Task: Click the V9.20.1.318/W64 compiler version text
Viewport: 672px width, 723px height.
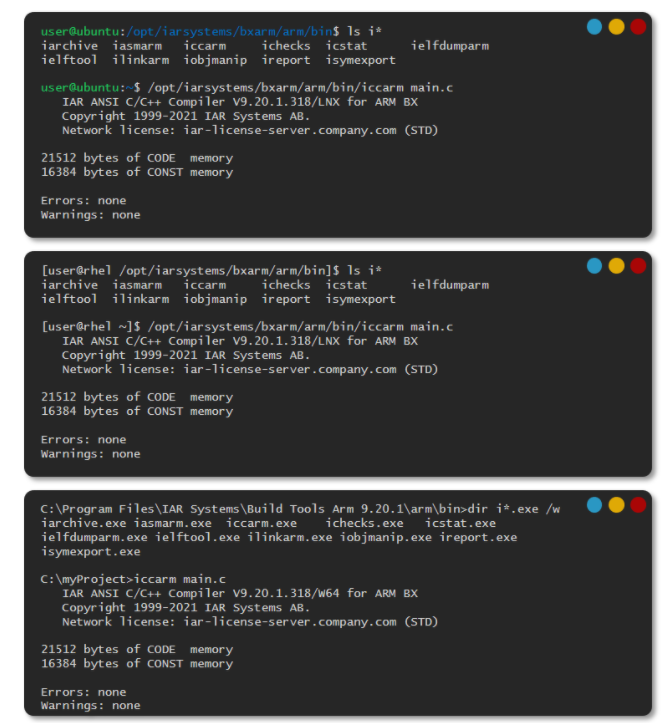Action: click(x=285, y=593)
